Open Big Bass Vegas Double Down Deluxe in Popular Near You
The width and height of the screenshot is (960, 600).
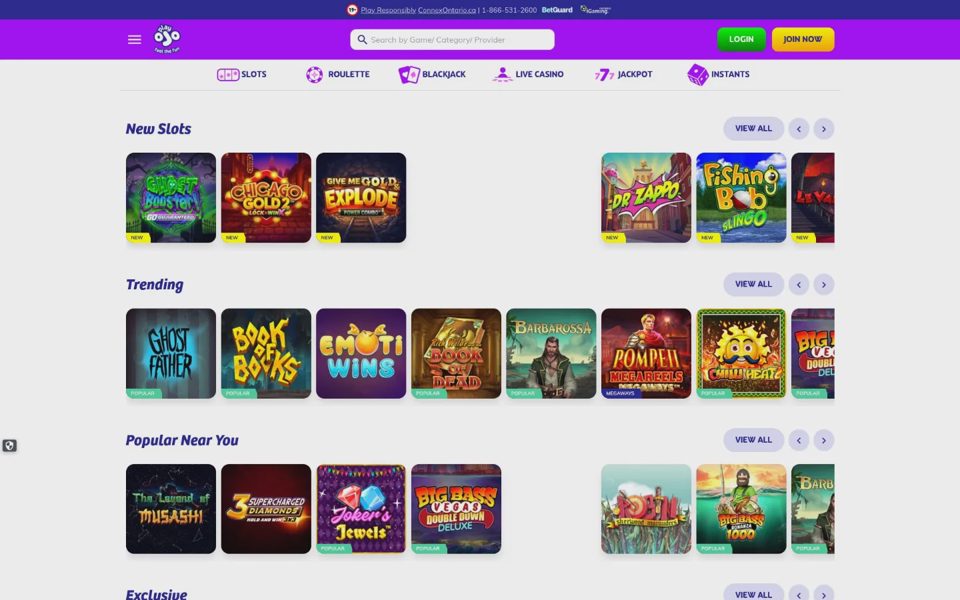[x=456, y=509]
